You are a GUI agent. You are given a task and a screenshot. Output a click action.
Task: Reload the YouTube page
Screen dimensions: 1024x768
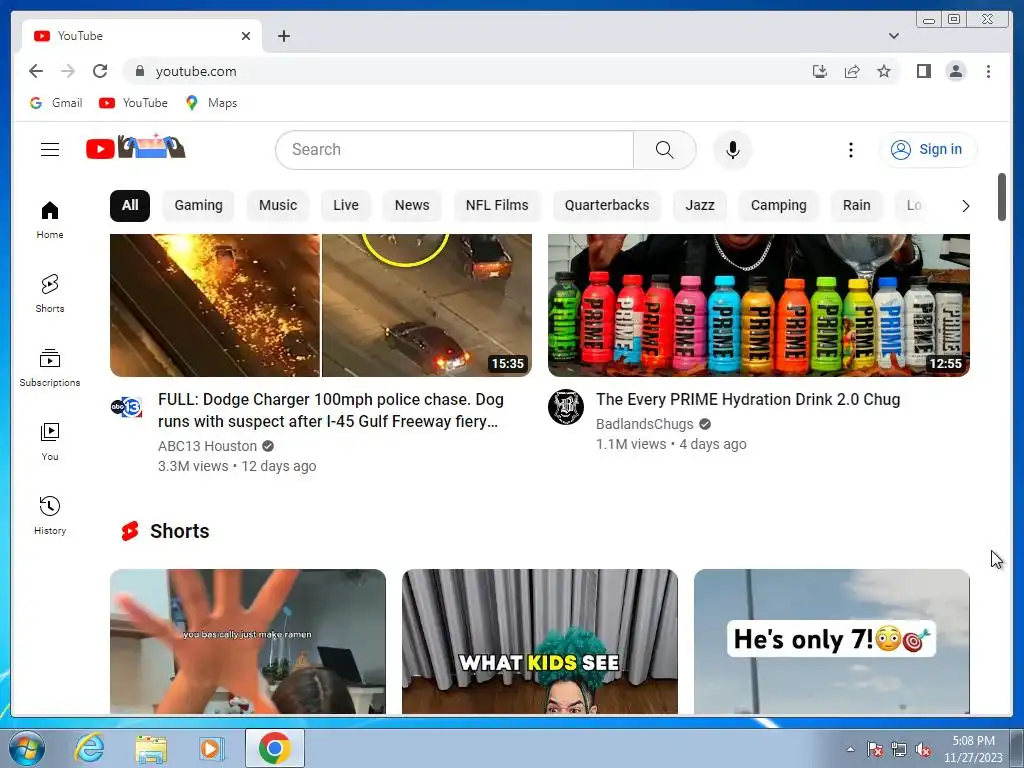(100, 71)
